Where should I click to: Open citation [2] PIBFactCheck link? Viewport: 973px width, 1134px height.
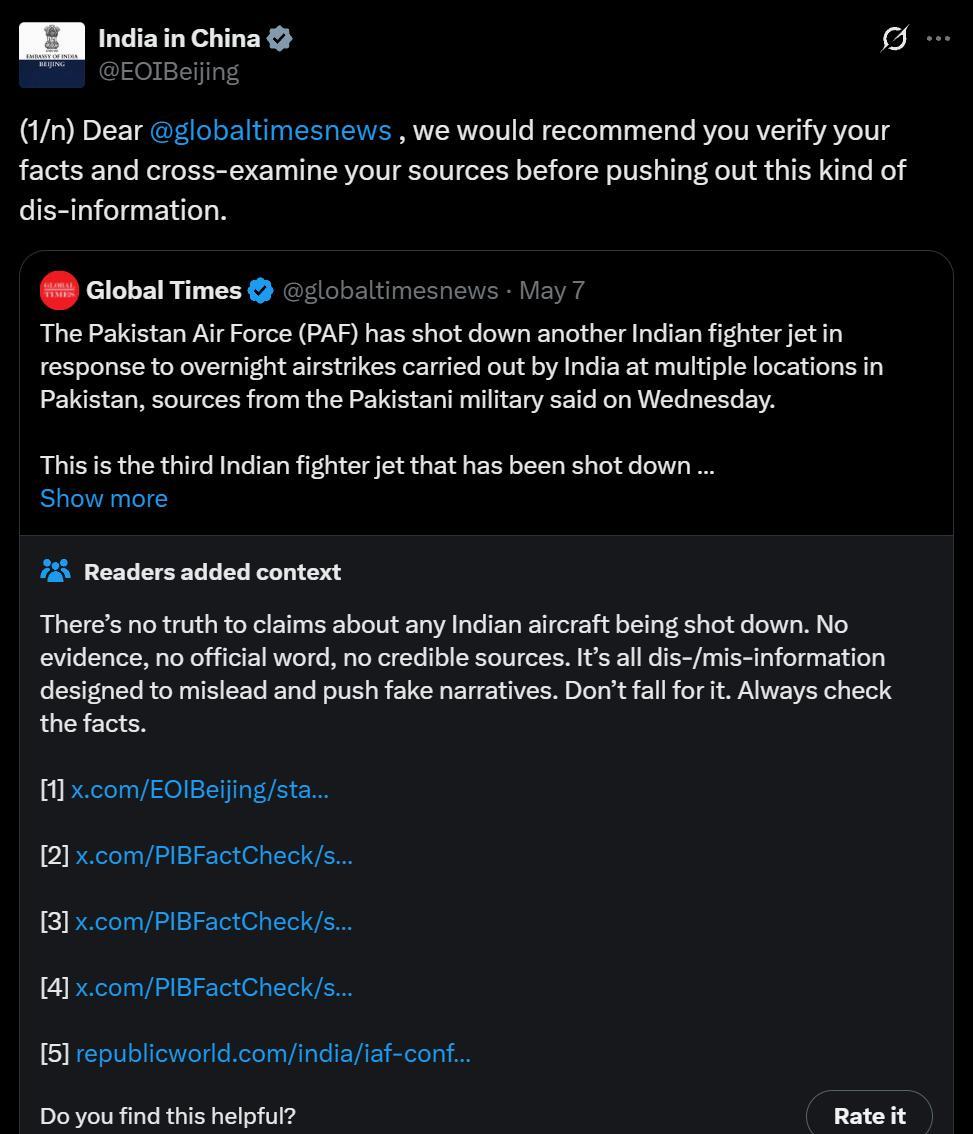click(x=214, y=856)
